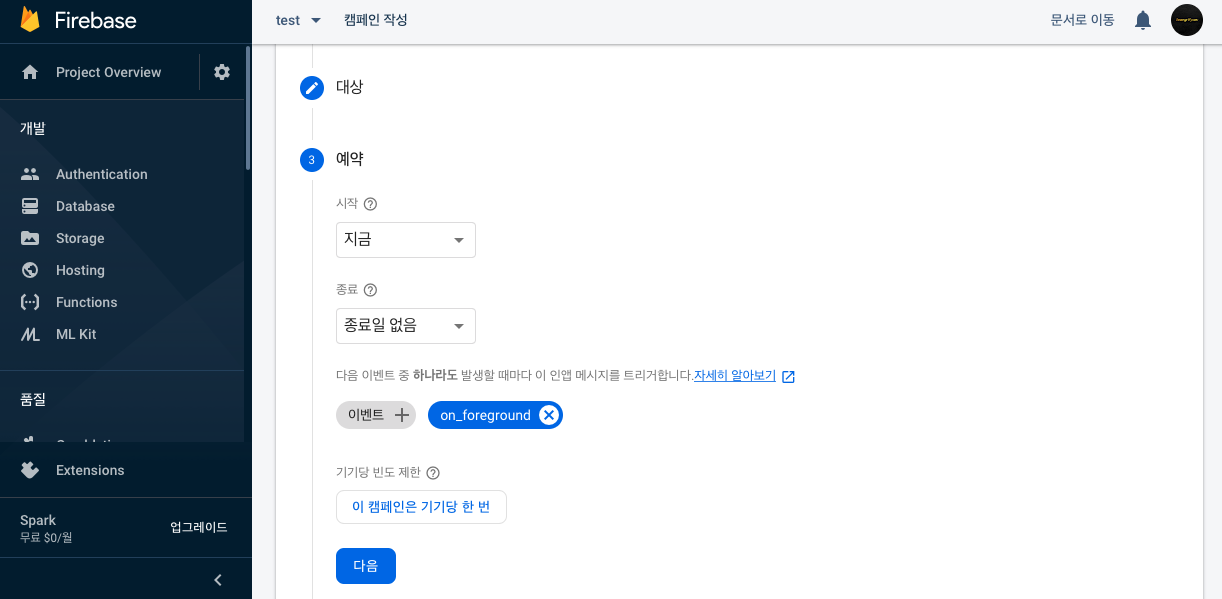Click the 다음 button
This screenshot has height=599, width=1222.
[365, 566]
